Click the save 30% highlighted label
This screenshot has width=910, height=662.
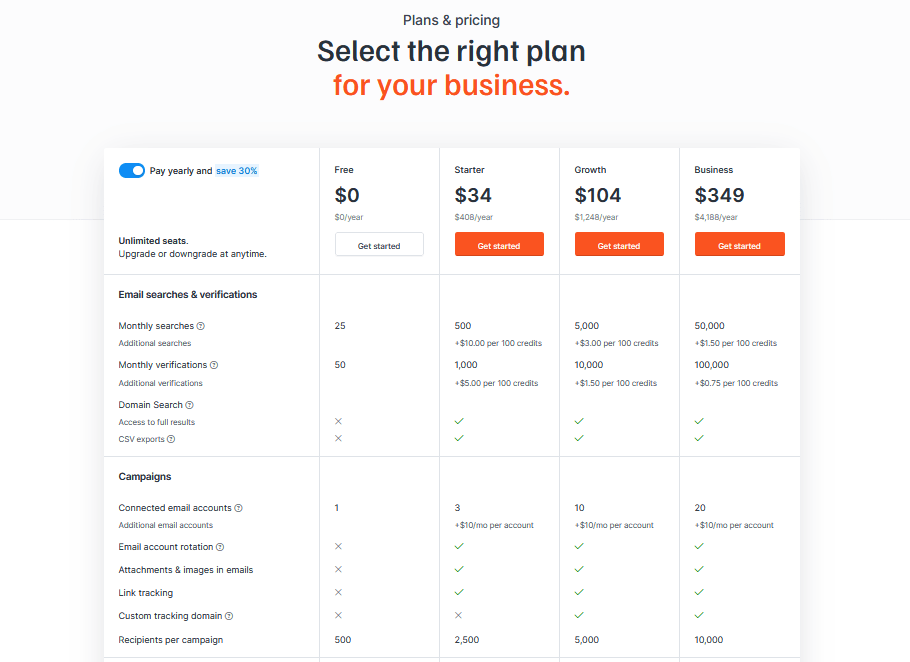click(x=237, y=171)
